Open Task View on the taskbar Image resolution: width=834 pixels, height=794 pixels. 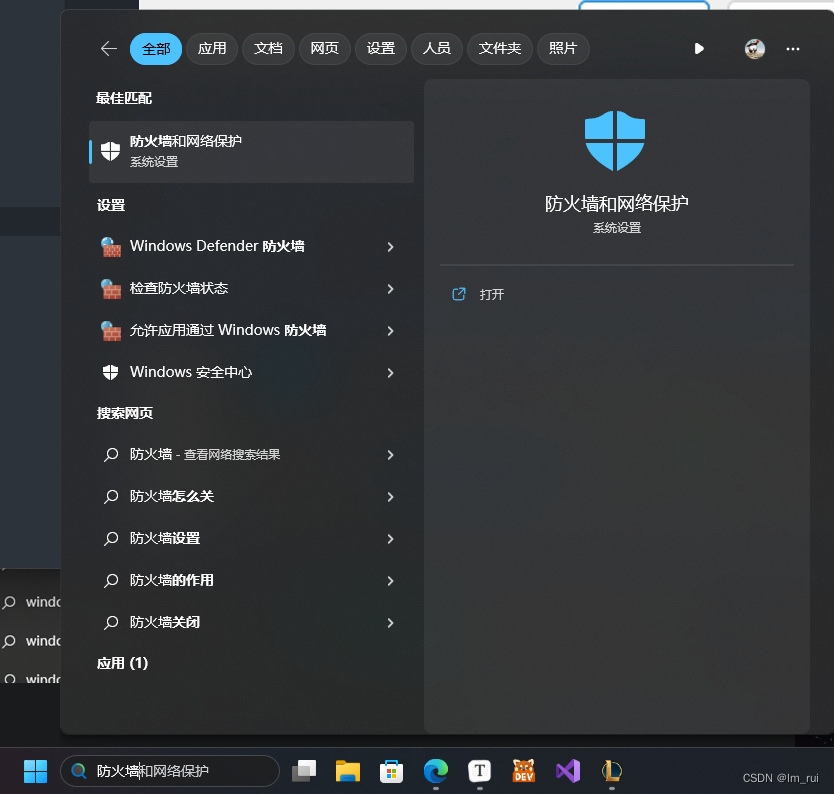click(x=304, y=771)
